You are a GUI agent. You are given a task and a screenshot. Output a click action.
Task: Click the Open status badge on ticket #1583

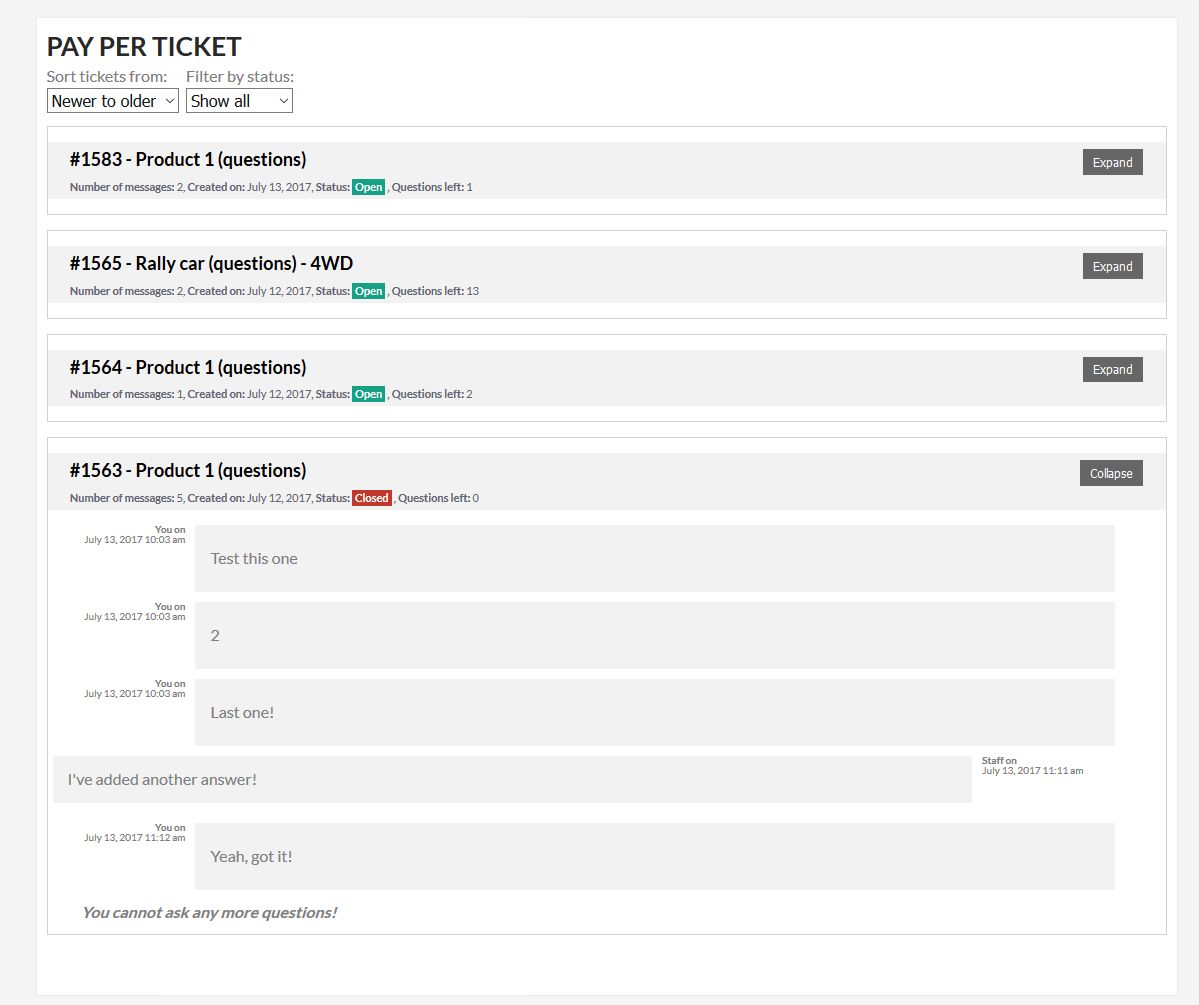(368, 187)
